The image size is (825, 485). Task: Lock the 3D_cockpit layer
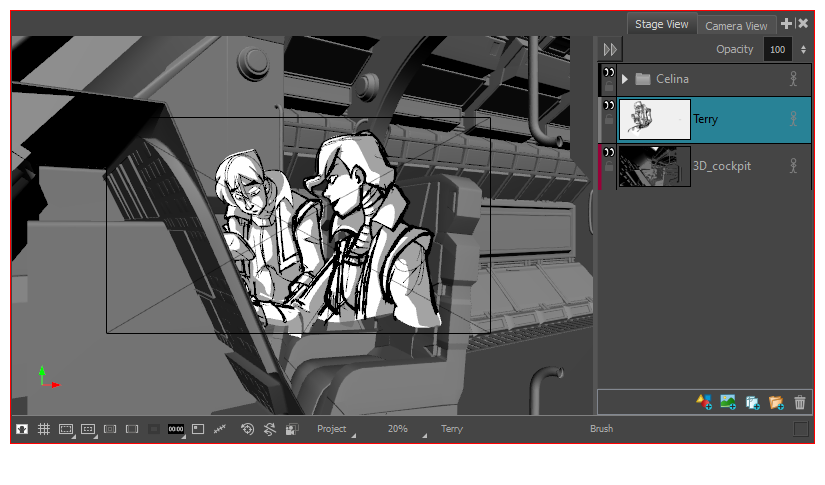click(609, 166)
